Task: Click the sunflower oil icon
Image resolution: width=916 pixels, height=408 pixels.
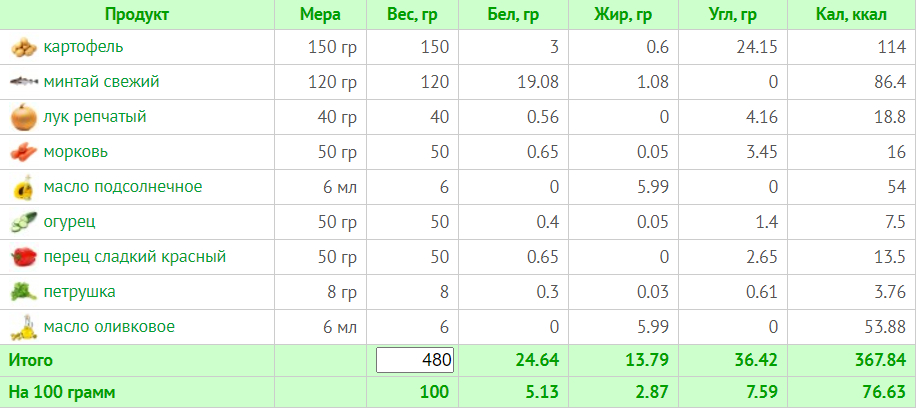Action: click(x=23, y=188)
